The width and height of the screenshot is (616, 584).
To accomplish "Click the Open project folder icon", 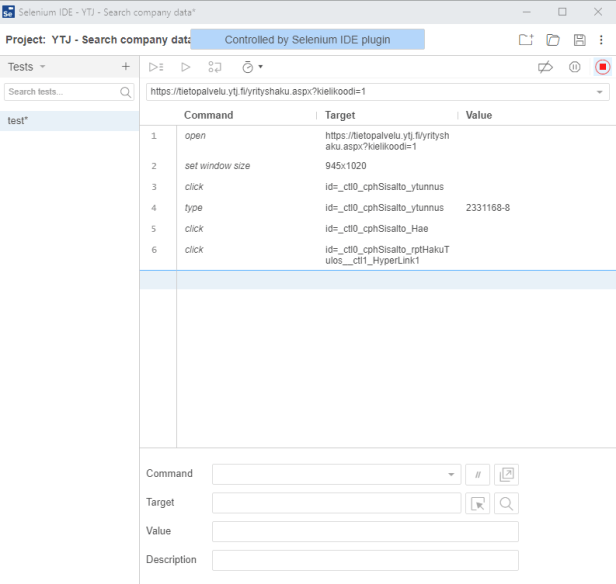I will coord(553,40).
